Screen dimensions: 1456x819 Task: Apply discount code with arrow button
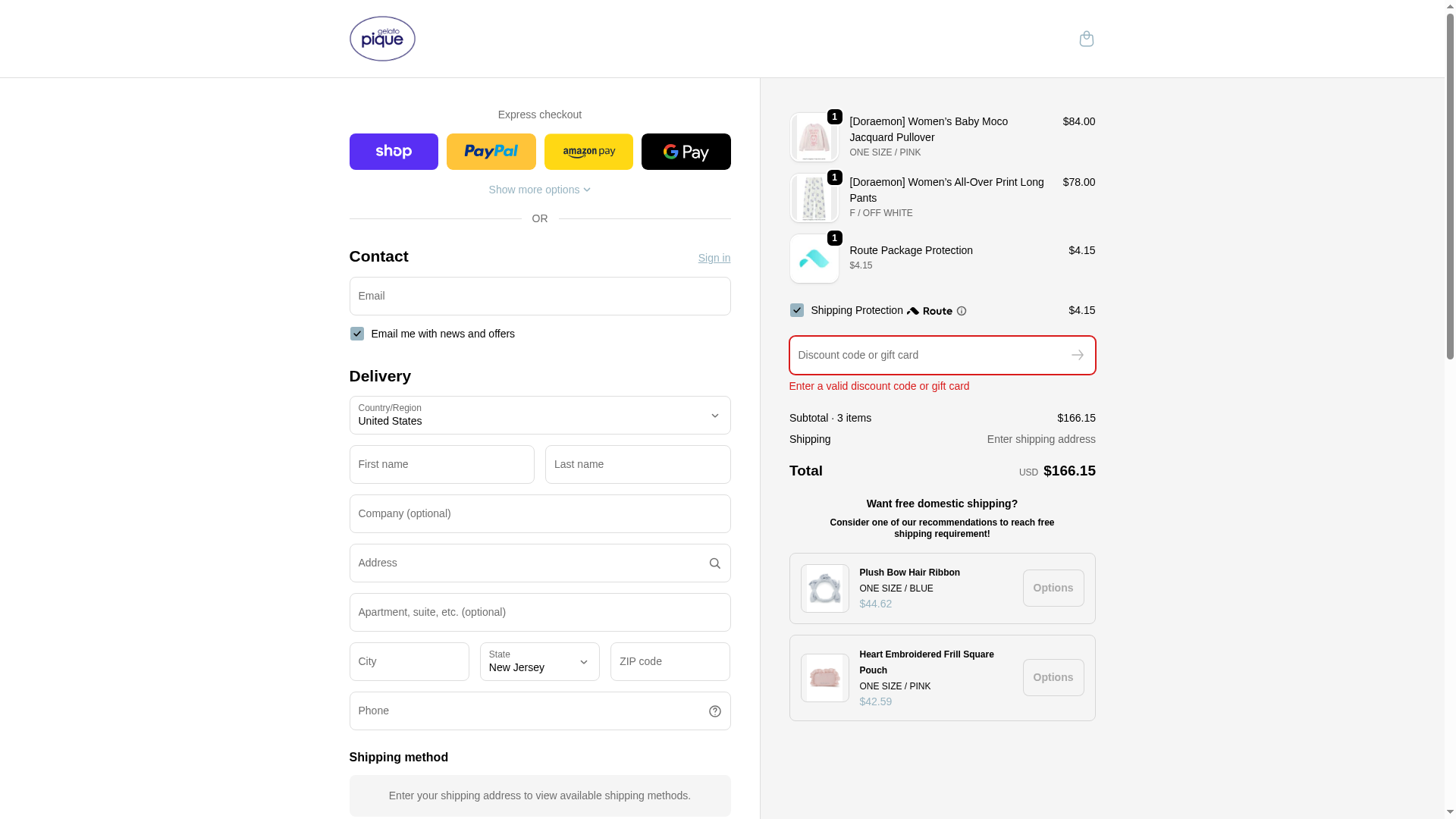pyautogui.click(x=1077, y=355)
